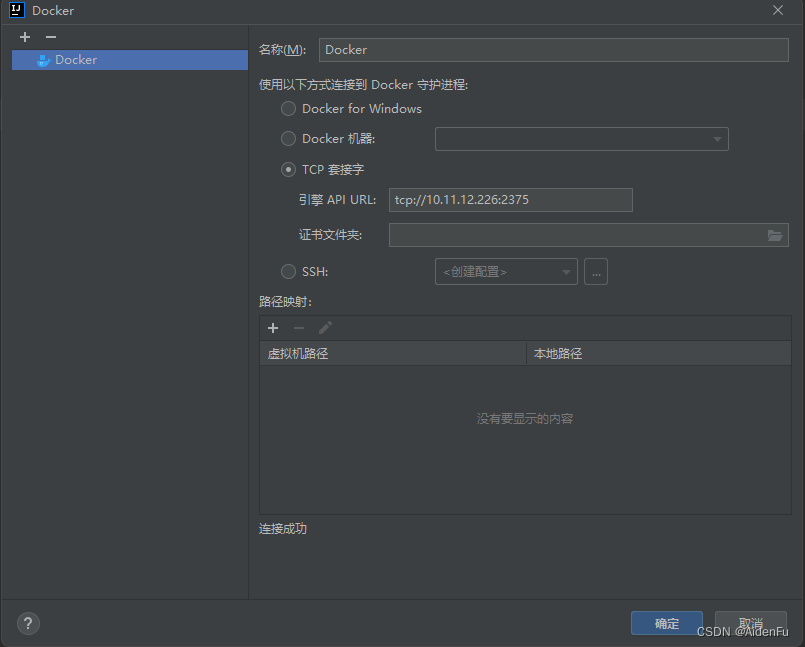Click the 虚拟机路径 column header
Image resolution: width=805 pixels, height=647 pixels.
pyautogui.click(x=393, y=353)
